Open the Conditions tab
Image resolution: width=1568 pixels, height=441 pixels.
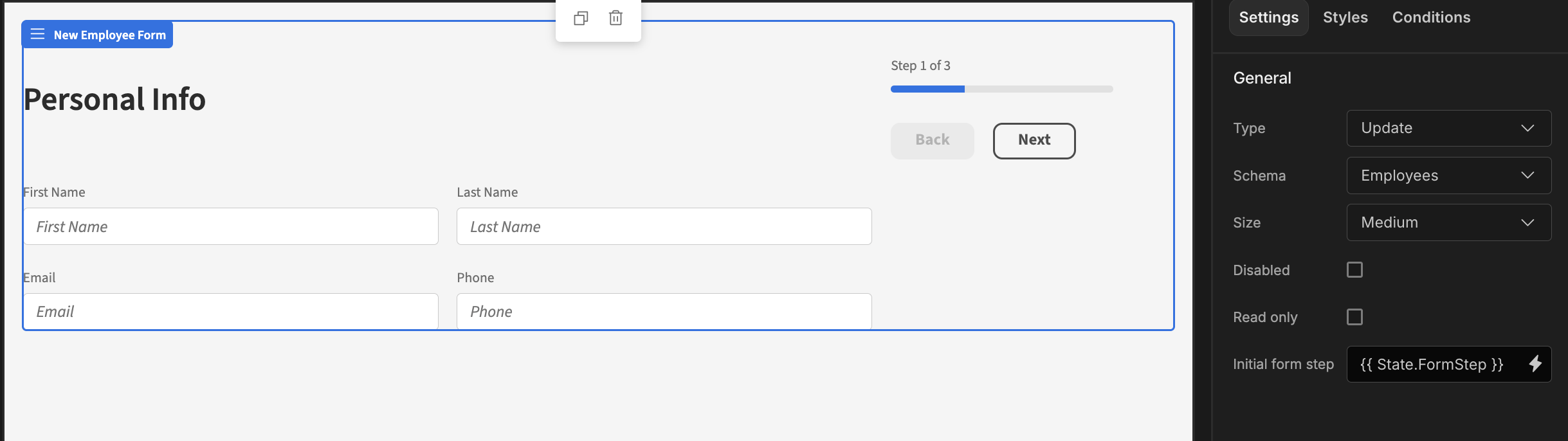[1431, 17]
